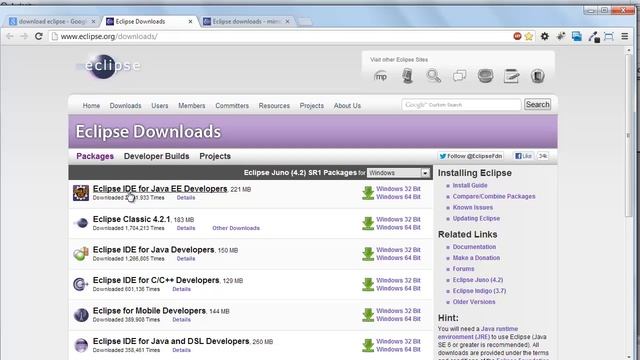Click green download arrow for Eclipse Classic

point(368,223)
